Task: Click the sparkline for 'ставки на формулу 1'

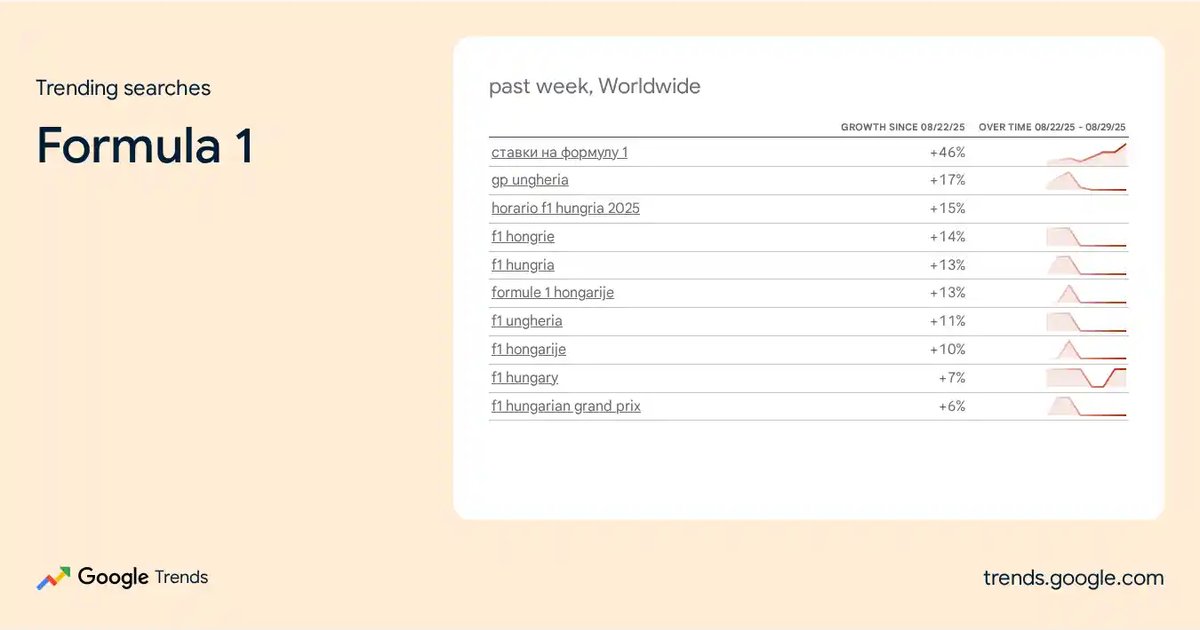Action: [1086, 153]
